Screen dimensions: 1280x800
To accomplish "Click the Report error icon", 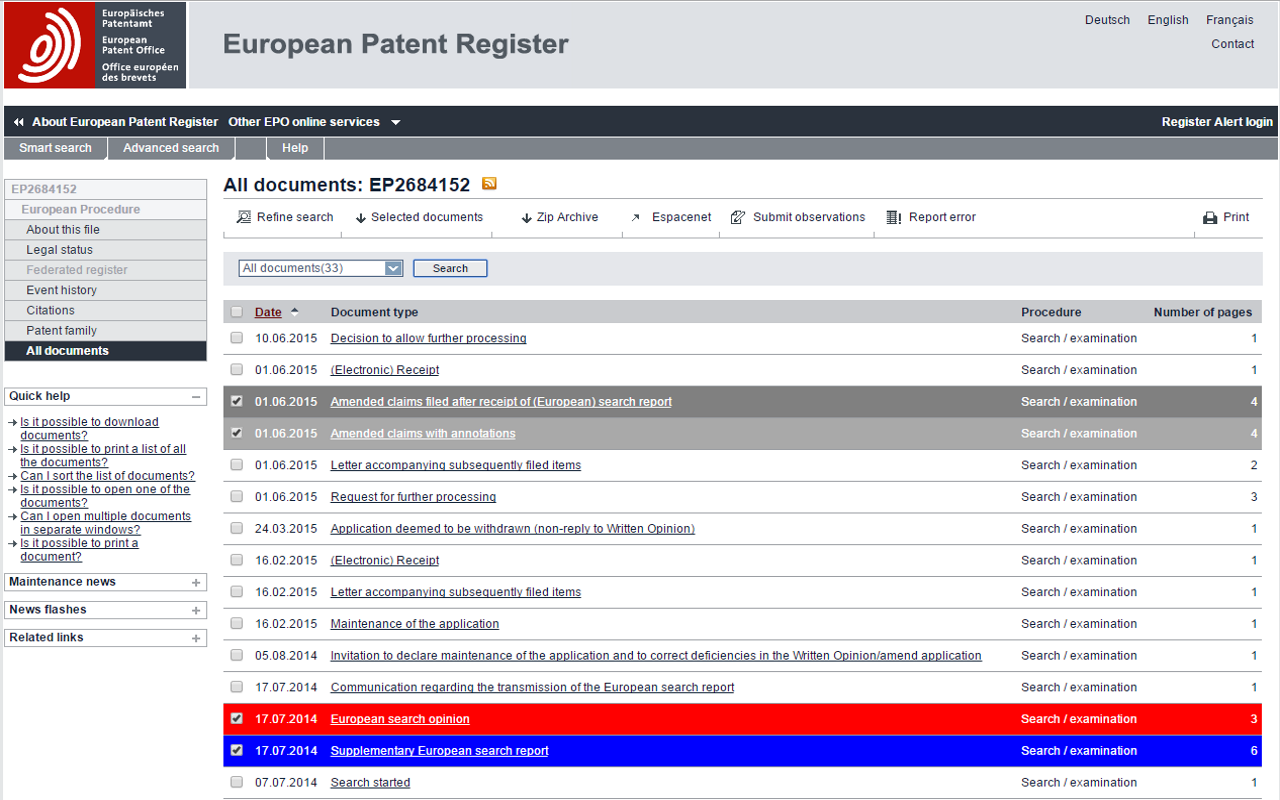I will point(894,218).
